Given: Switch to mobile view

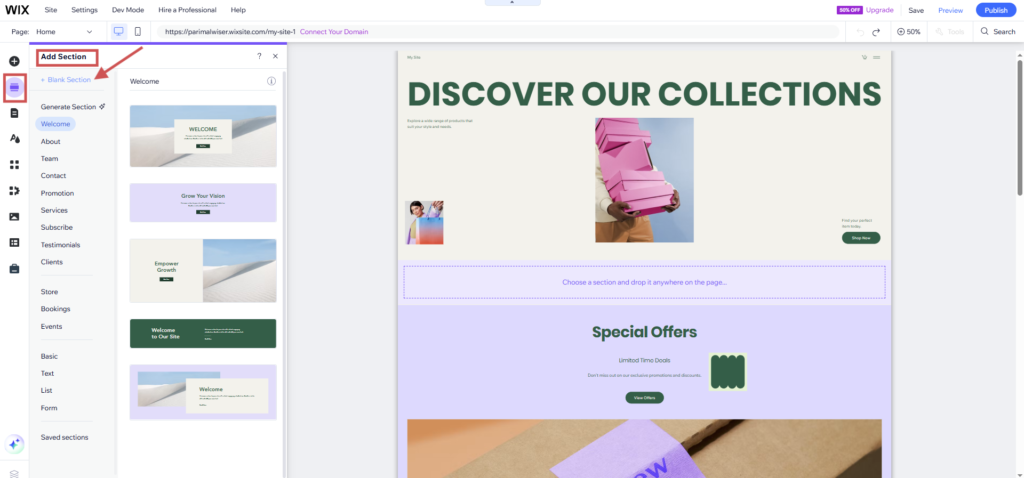Looking at the screenshot, I should 137,32.
